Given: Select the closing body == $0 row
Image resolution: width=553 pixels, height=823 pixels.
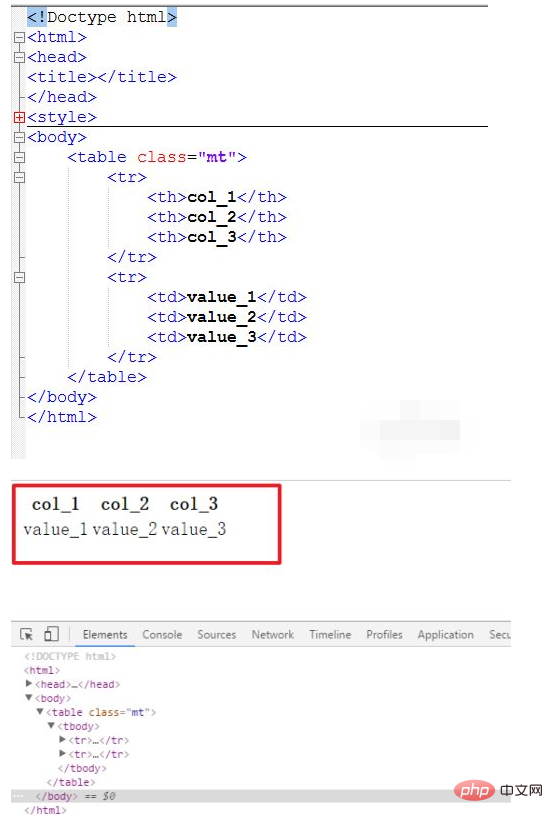Looking at the screenshot, I should 261,796.
